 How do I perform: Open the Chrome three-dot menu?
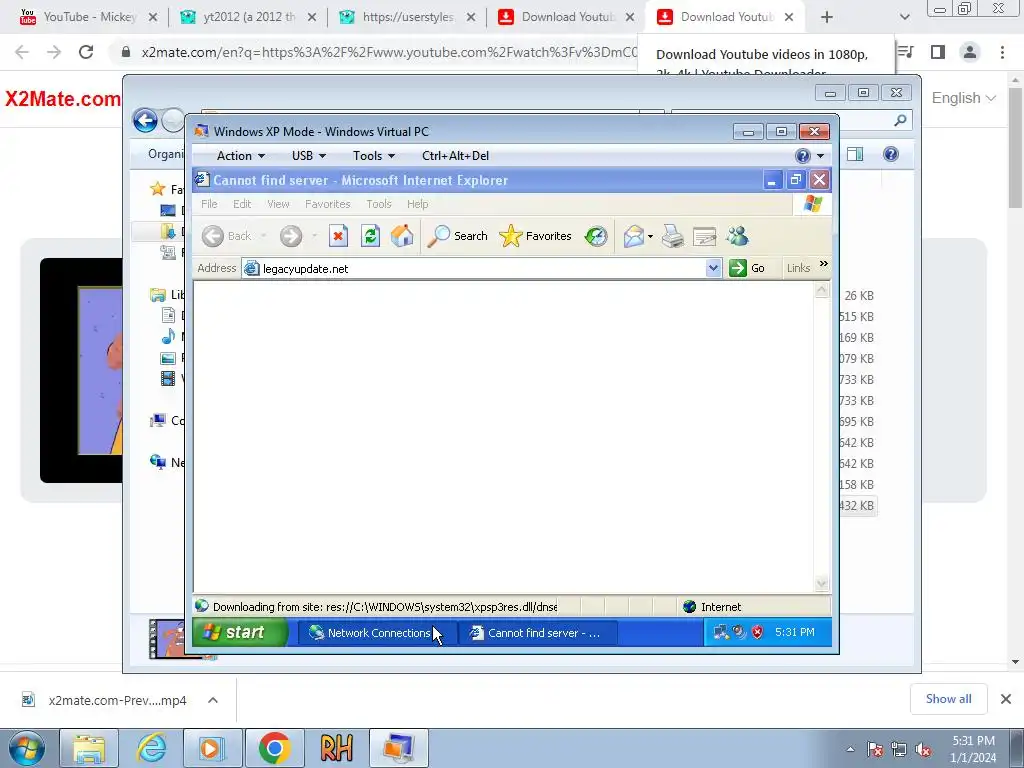1002,52
